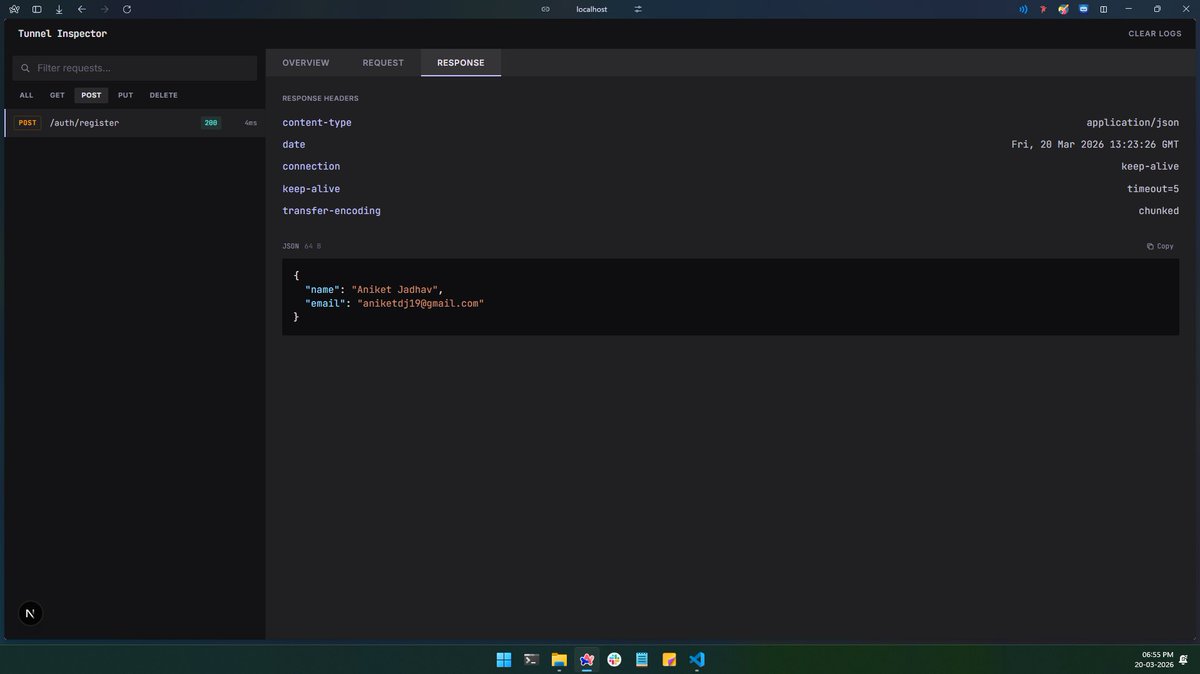Screen dimensions: 1200x674
Task: Click the "Aniket Jadhav" JSON value
Action: [x=397, y=289]
